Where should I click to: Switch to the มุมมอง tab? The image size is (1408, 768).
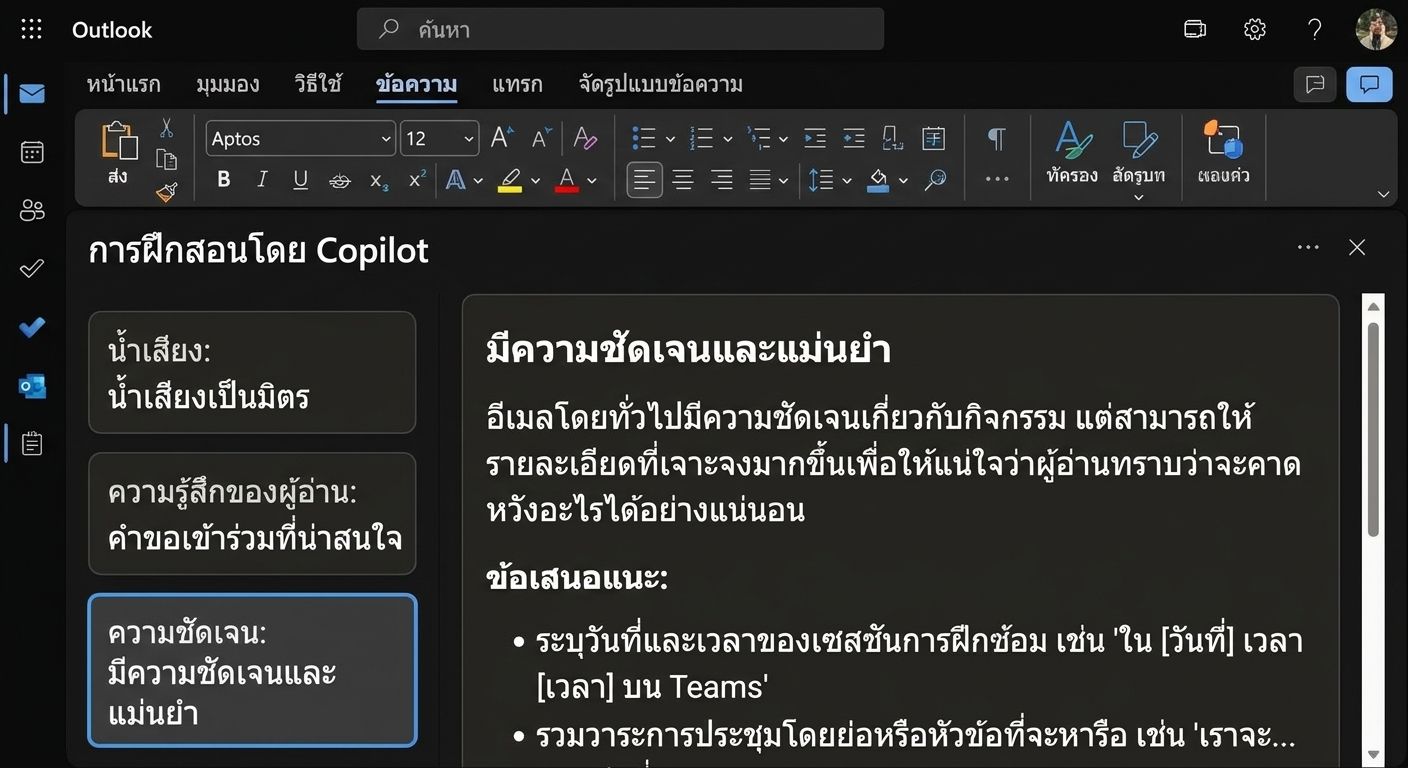pyautogui.click(x=228, y=84)
